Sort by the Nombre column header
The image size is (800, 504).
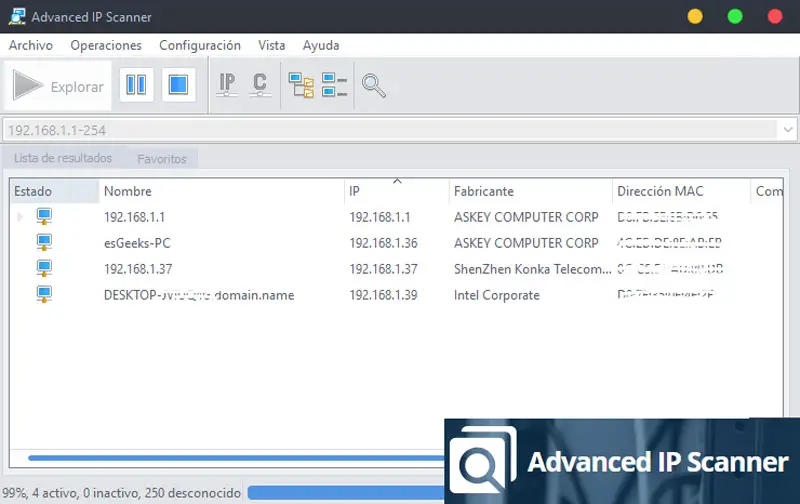click(221, 191)
